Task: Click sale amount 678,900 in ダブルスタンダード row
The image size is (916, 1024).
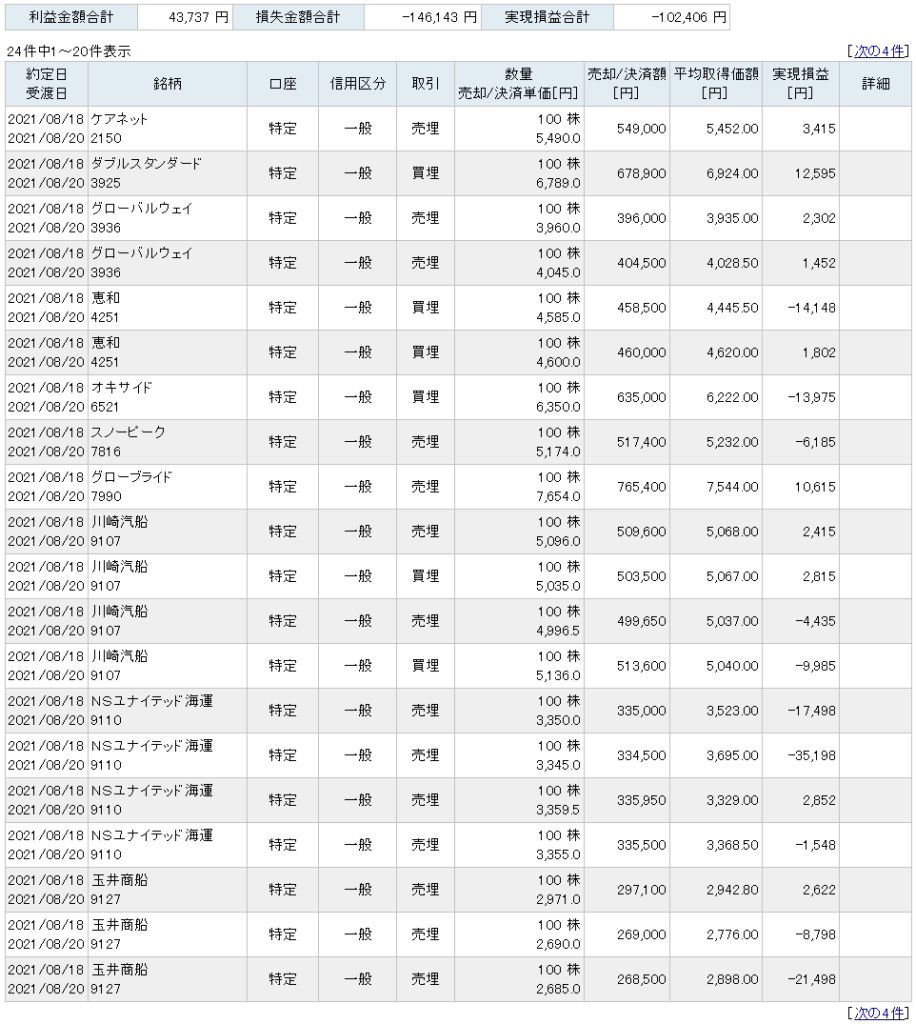Action: (642, 174)
